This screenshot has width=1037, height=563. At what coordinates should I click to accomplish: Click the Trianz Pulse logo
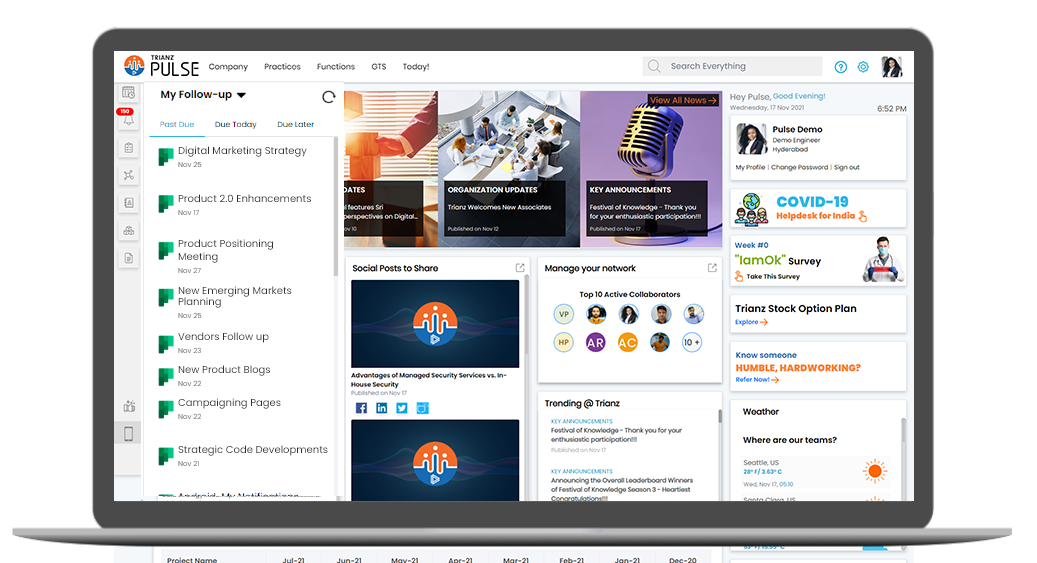[161, 66]
